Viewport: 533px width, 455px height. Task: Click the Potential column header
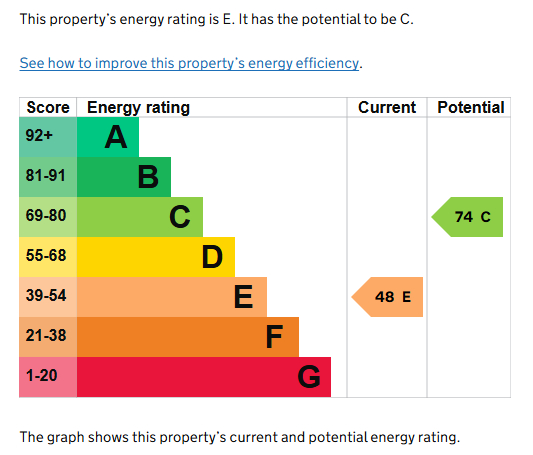coord(470,107)
